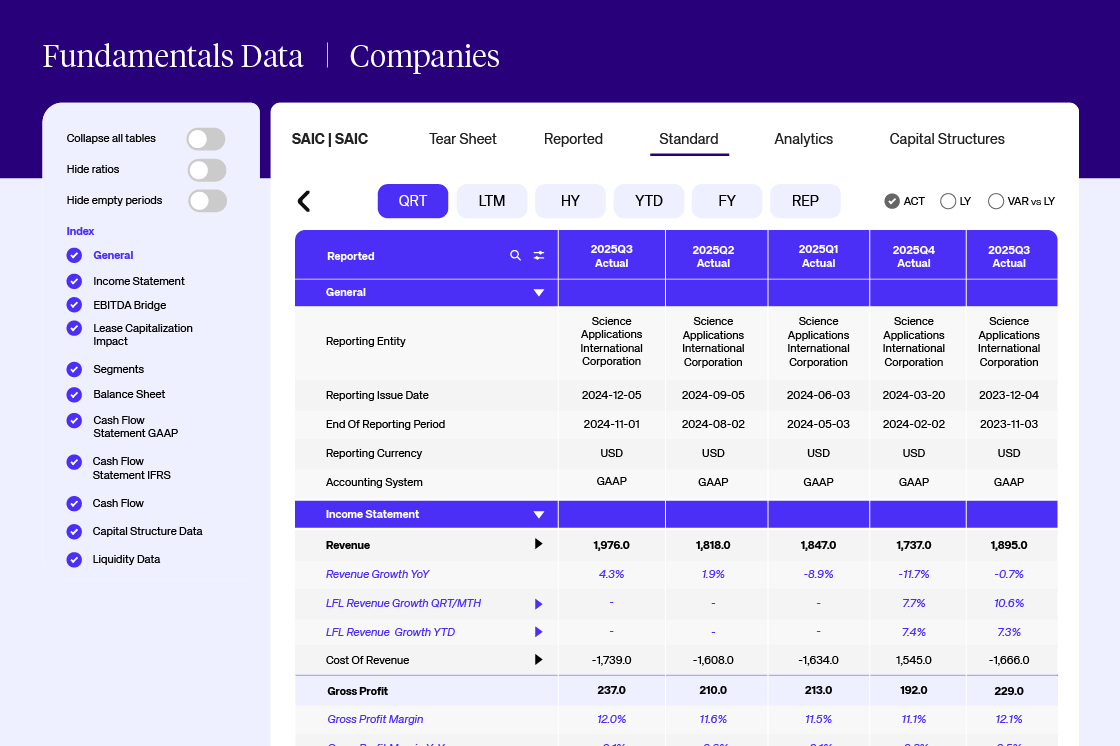Image resolution: width=1120 pixels, height=746 pixels.
Task: Expand the Revenue row triangle
Action: [x=539, y=544]
